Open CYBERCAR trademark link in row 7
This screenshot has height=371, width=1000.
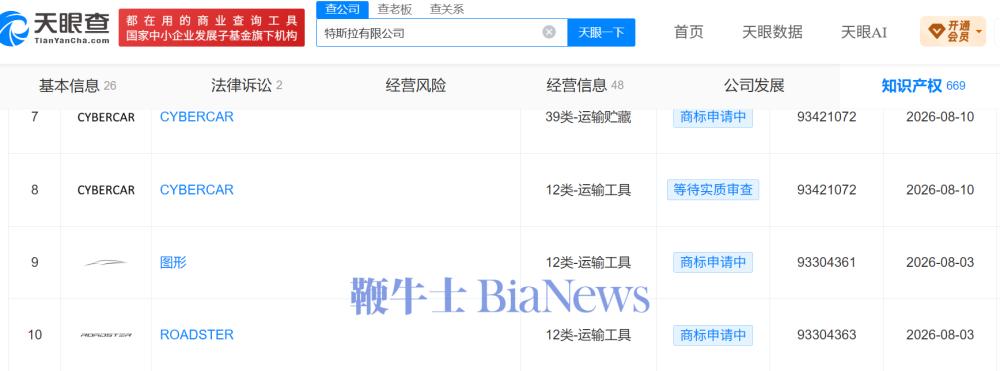[x=196, y=117]
